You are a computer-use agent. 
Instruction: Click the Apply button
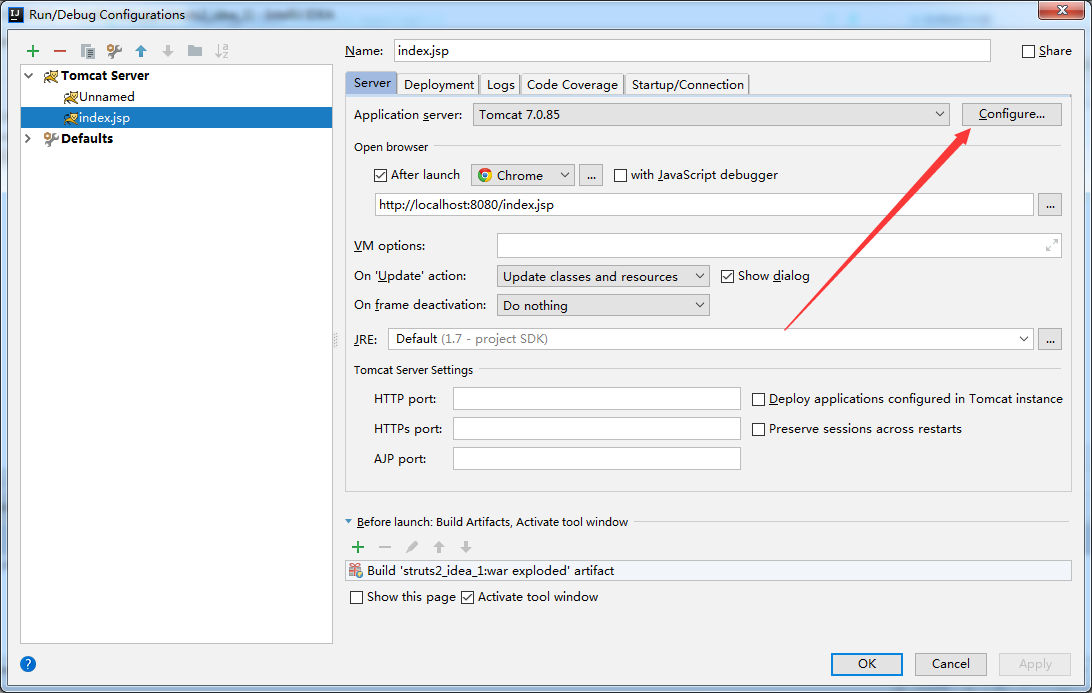[x=1035, y=664]
